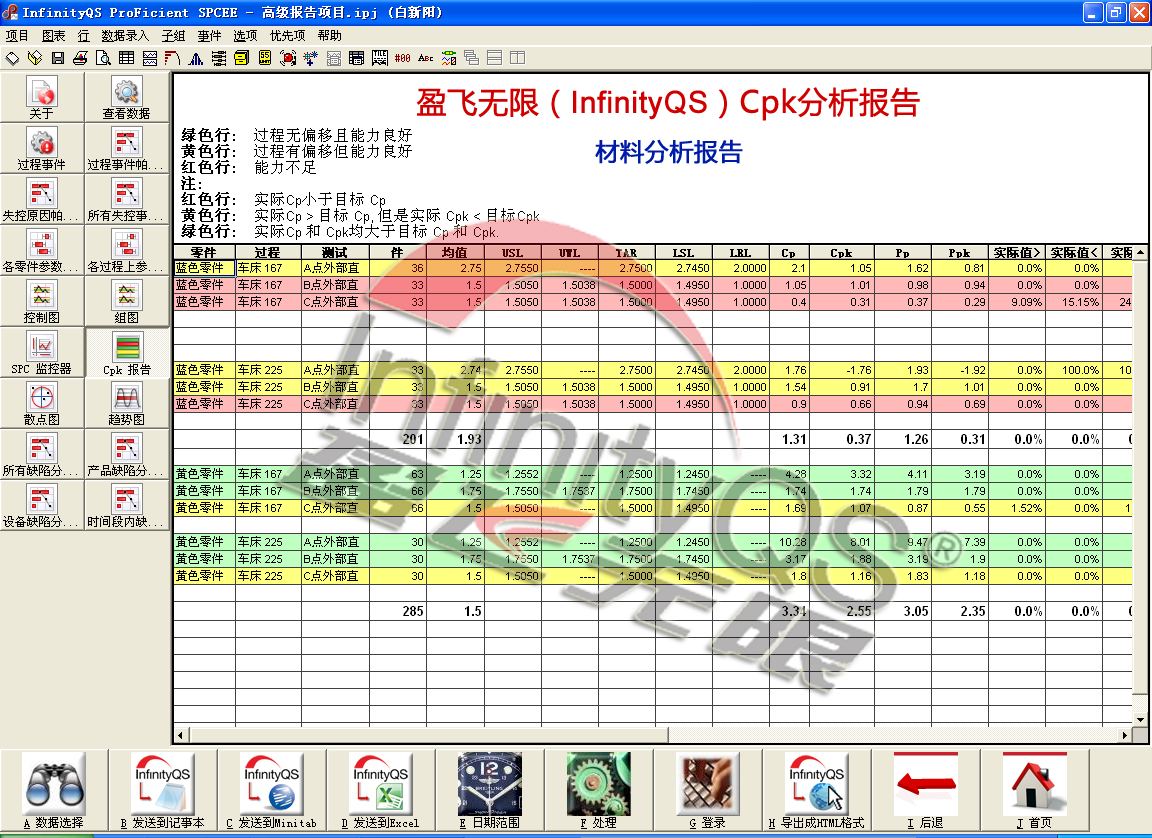Screen dimensions: 1152x838
Task: Click the save floppy disk toolbar icon
Action: [x=58, y=58]
